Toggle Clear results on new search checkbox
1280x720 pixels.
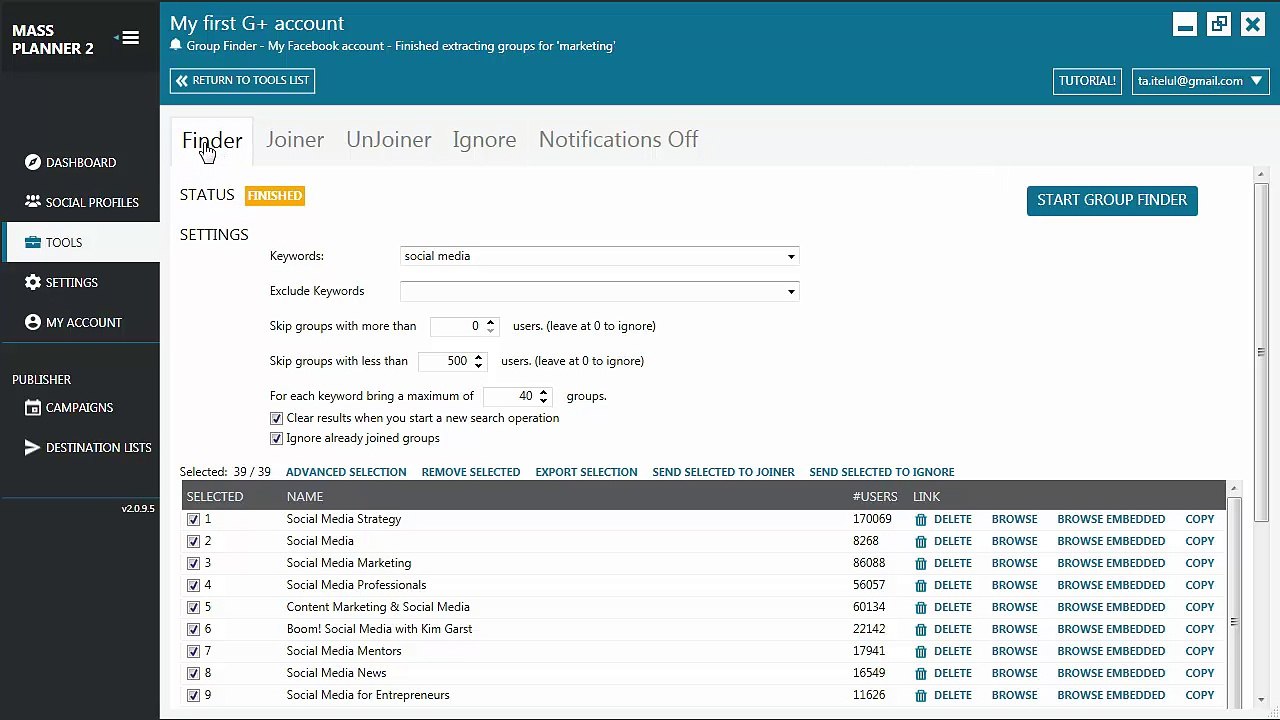click(277, 418)
